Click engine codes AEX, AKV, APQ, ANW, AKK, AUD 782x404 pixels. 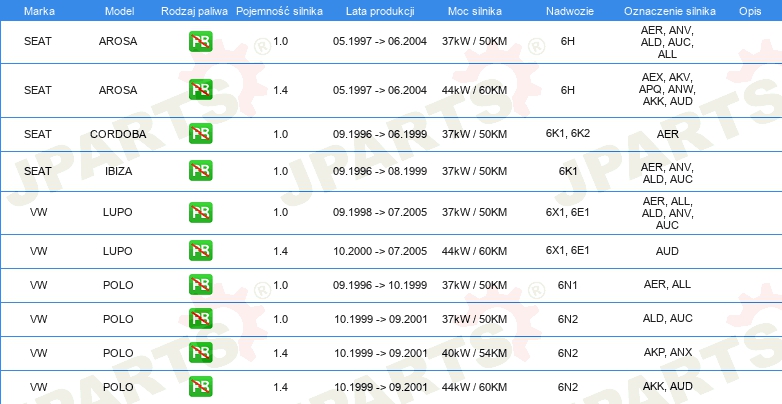pyautogui.click(x=667, y=89)
